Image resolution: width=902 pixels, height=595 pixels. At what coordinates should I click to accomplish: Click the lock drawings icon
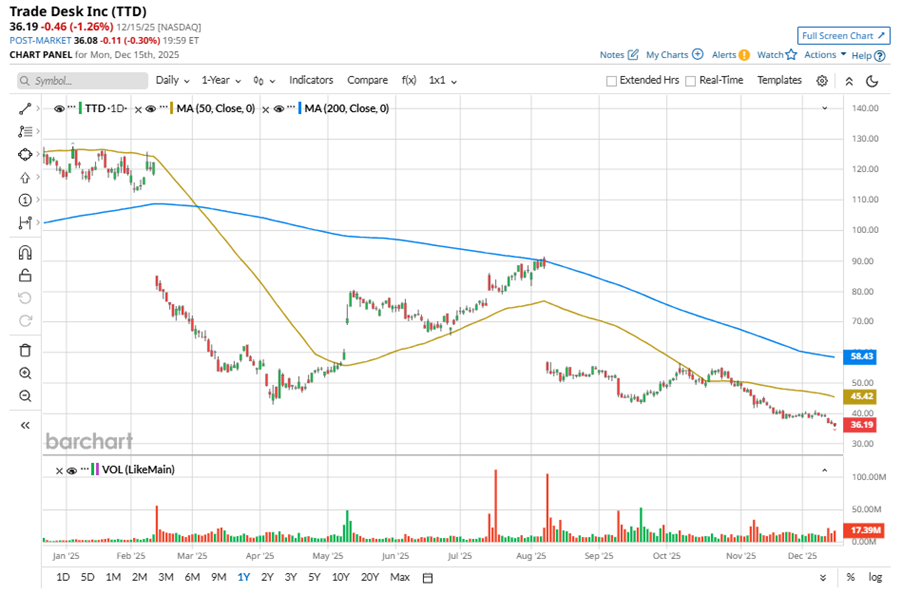tap(25, 275)
